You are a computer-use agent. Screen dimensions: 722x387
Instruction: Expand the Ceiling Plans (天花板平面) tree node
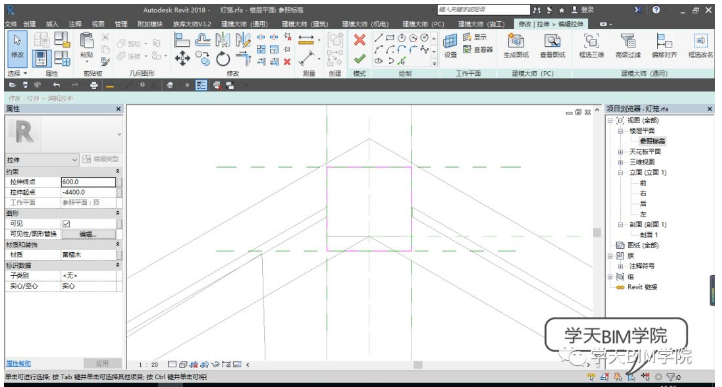coord(620,152)
